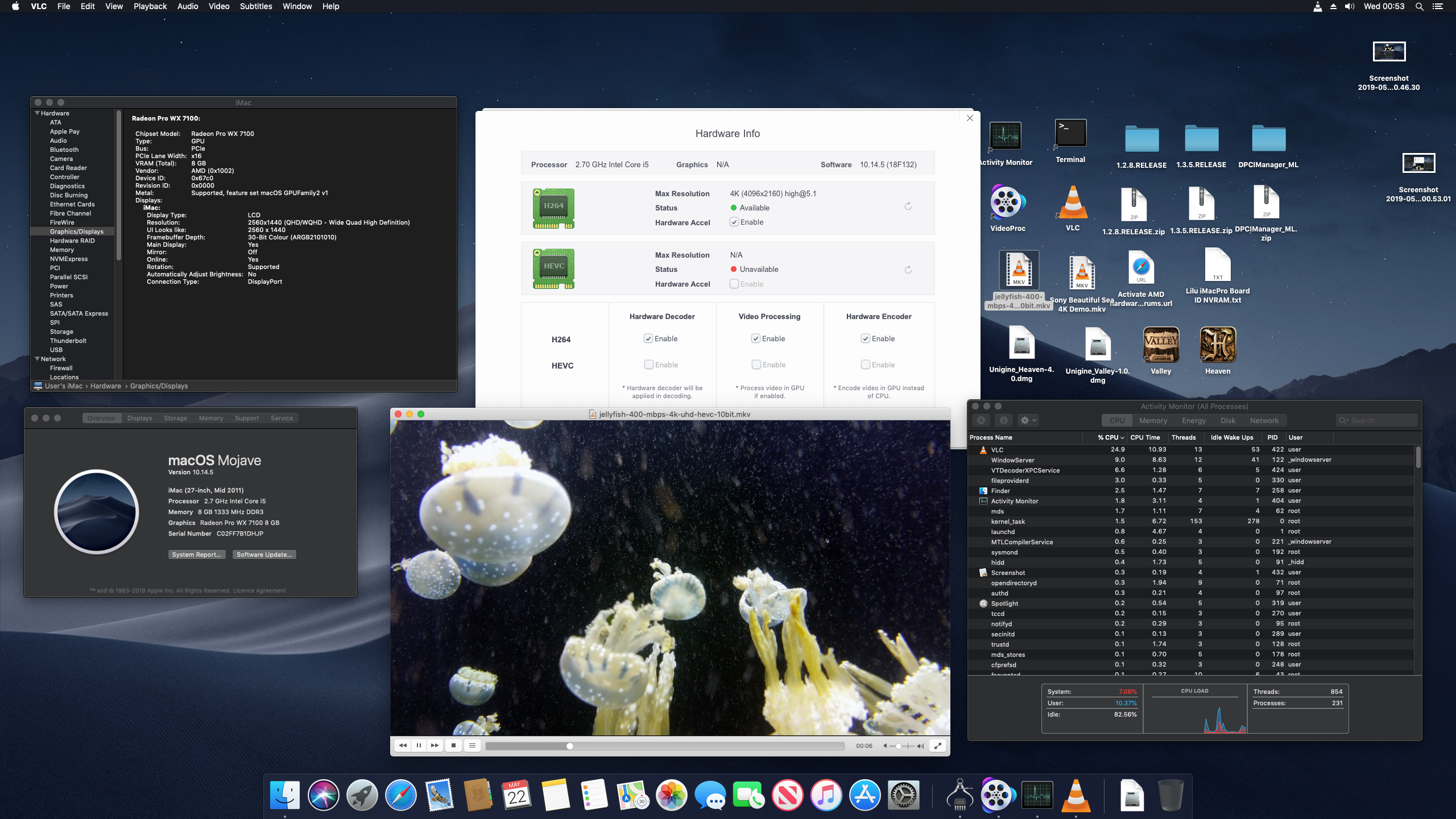Viewport: 1456px width, 819px height.
Task: Click Activity Monitor inspect process info button
Action: [1004, 420]
